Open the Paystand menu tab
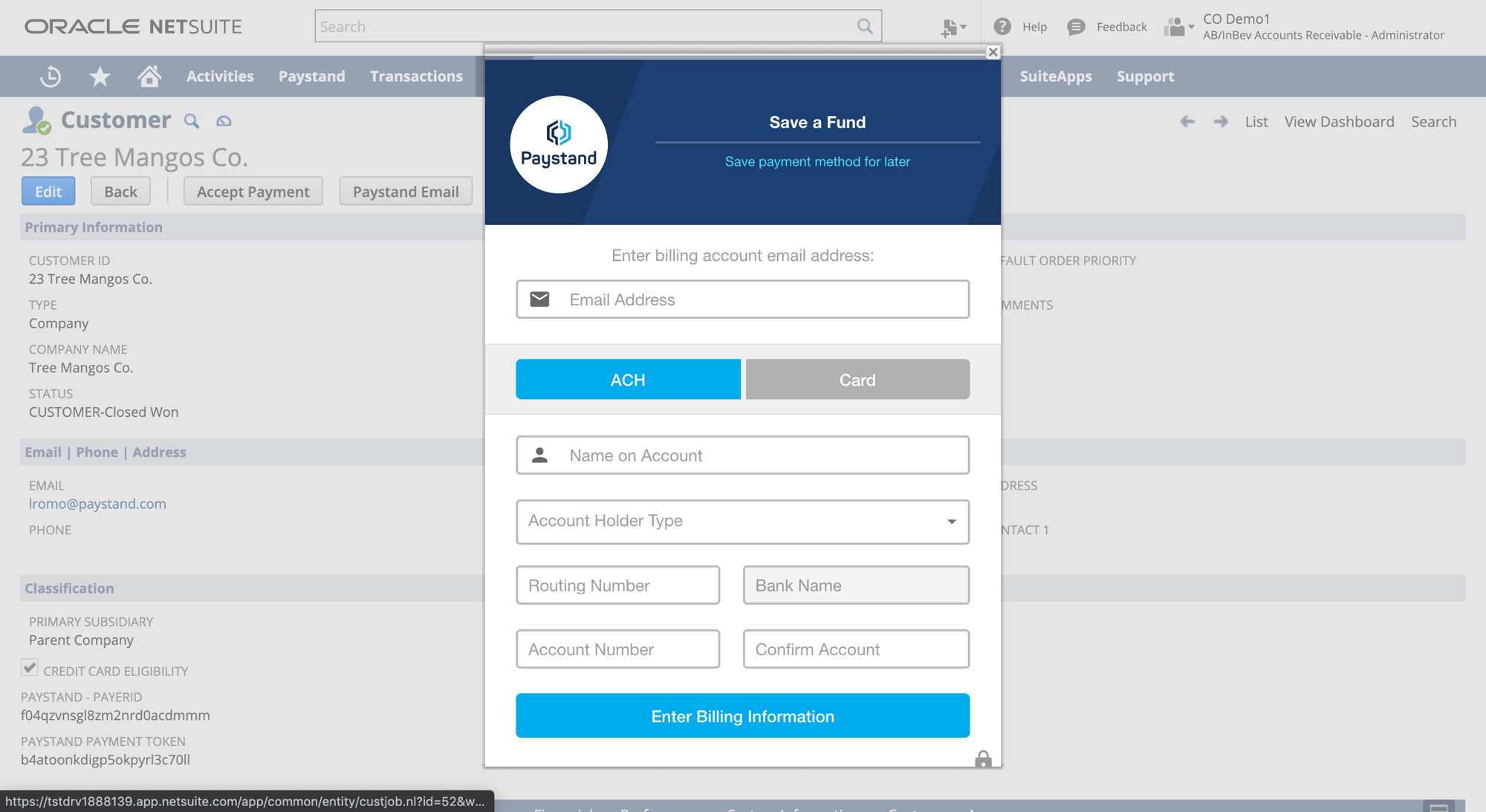This screenshot has width=1486, height=812. tap(311, 76)
